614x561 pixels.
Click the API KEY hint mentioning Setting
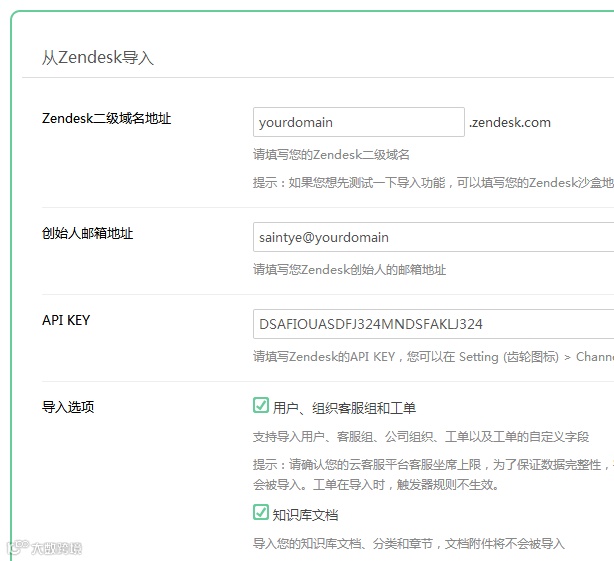click(433, 357)
